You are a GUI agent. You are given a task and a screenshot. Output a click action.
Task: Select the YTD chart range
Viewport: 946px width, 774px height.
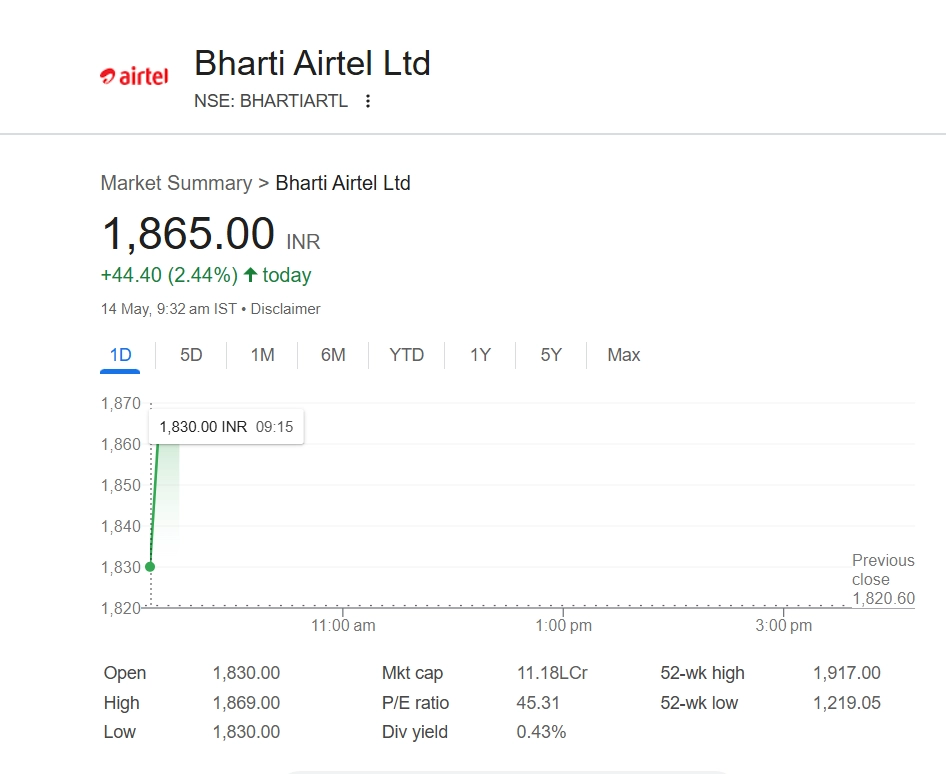point(406,355)
